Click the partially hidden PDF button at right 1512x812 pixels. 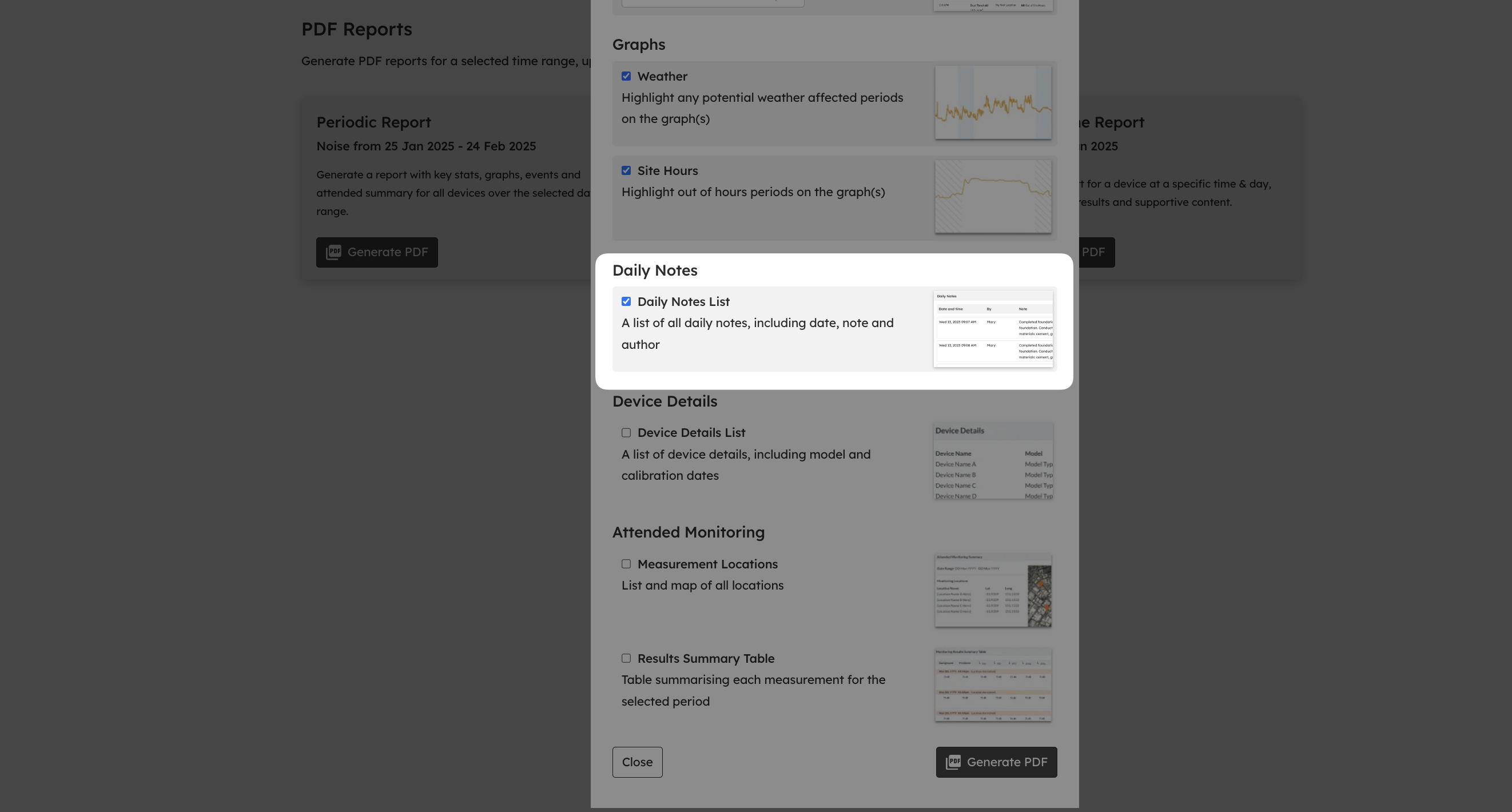pos(1095,253)
